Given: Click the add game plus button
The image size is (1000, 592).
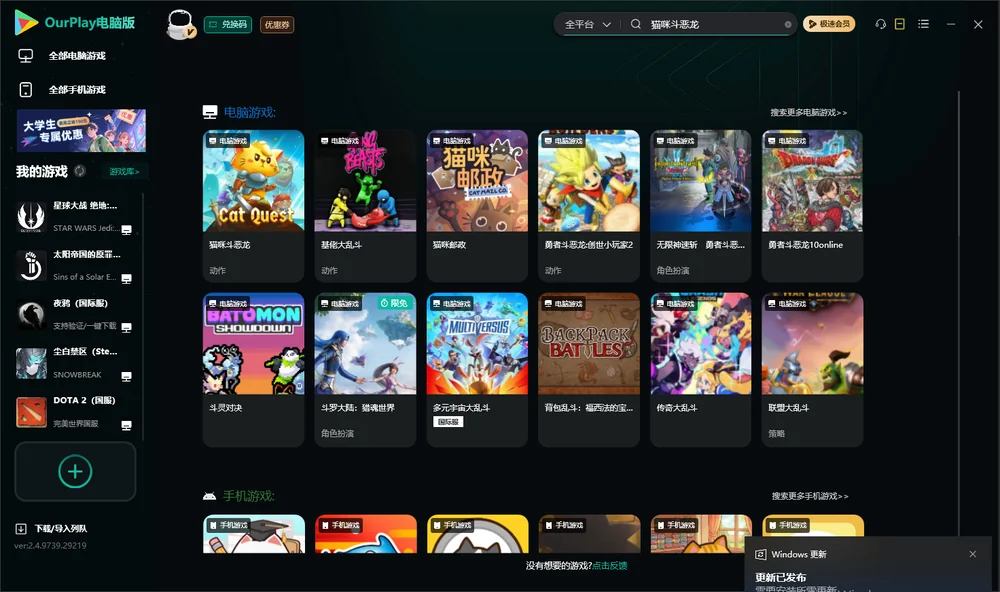Looking at the screenshot, I should 75,471.
